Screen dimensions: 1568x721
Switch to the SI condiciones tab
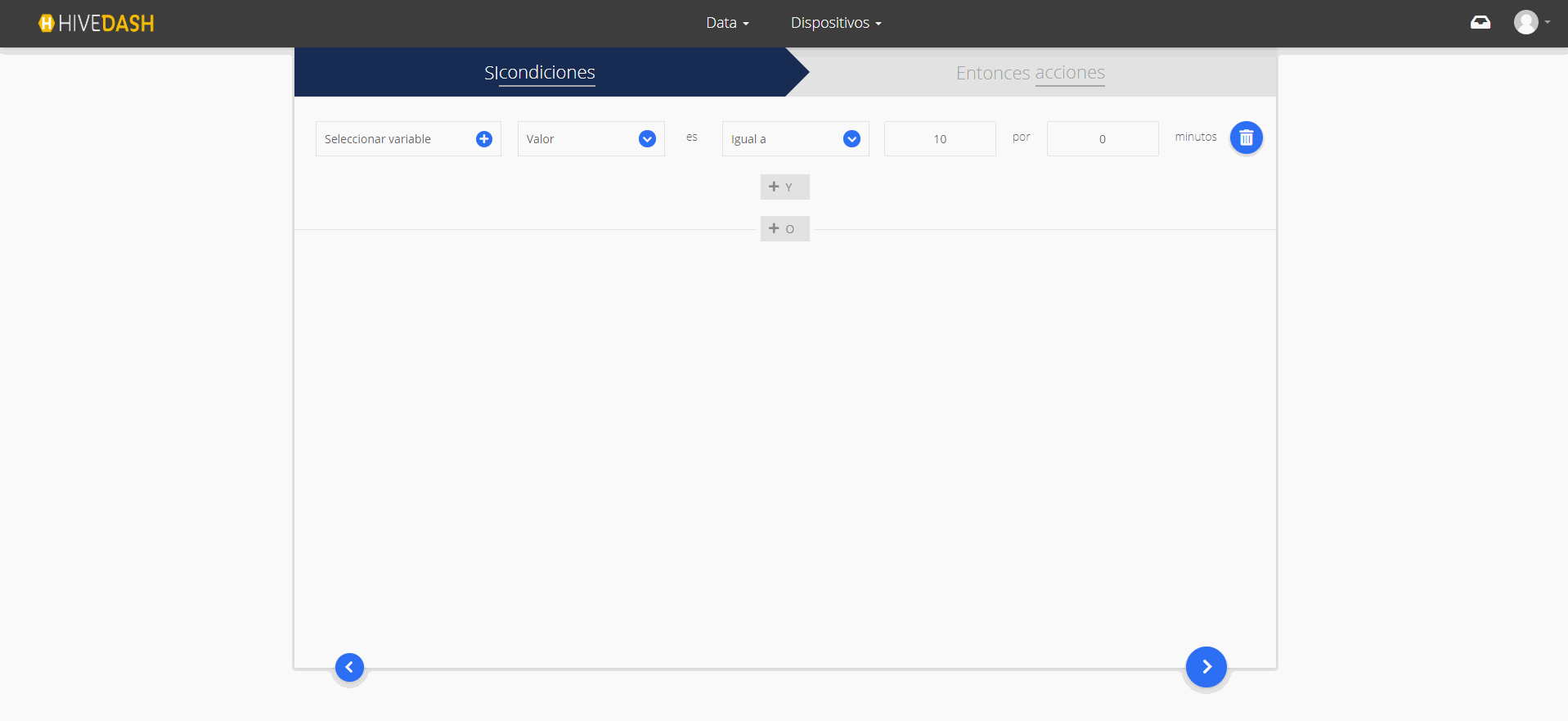(540, 73)
